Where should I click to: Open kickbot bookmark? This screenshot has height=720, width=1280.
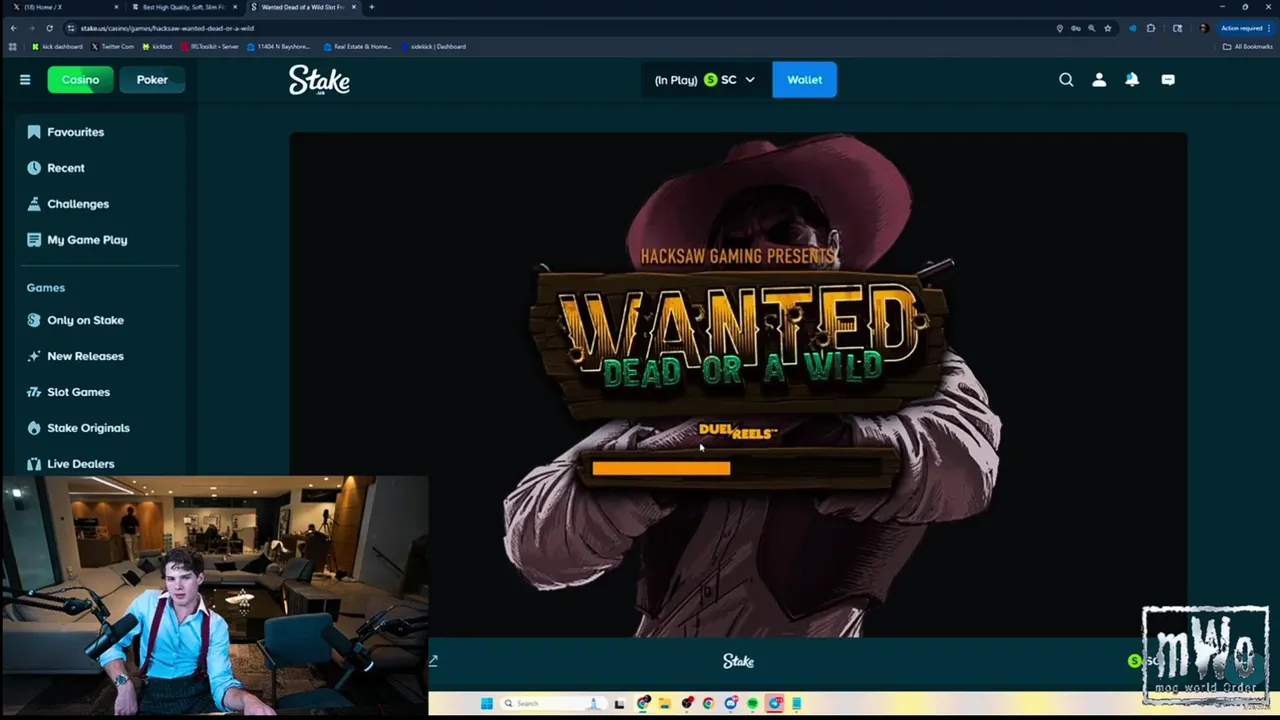click(158, 46)
